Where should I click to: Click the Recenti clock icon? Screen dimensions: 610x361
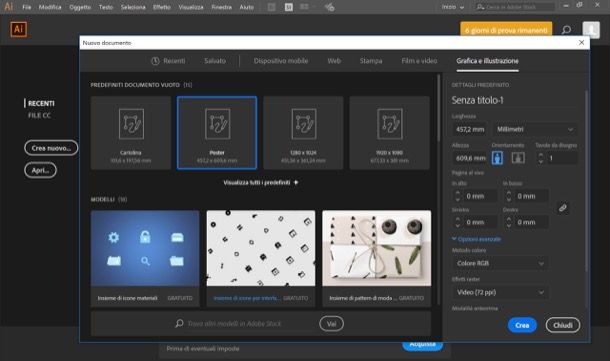(155, 61)
